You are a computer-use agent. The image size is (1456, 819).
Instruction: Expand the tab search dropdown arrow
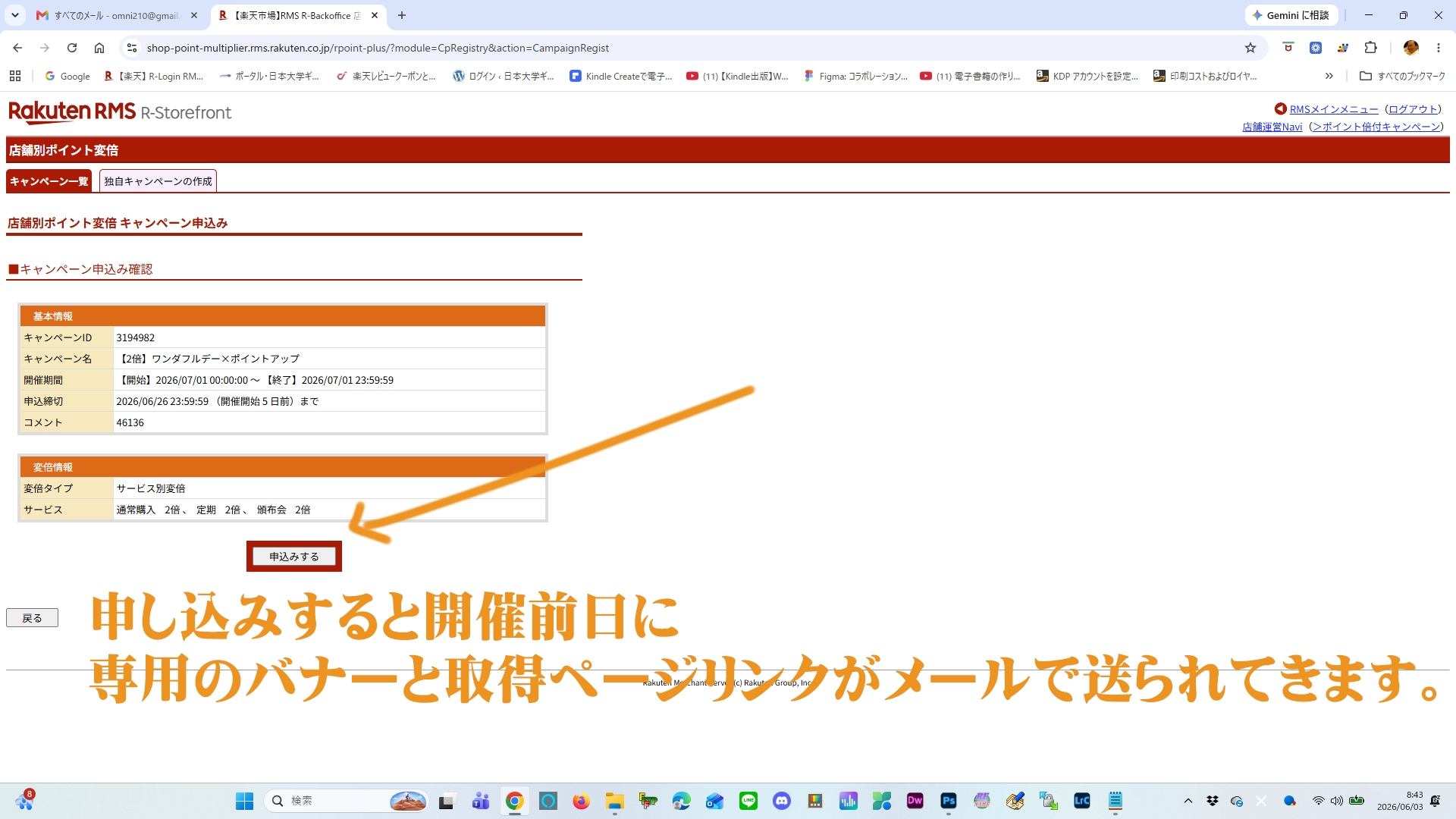coord(15,15)
